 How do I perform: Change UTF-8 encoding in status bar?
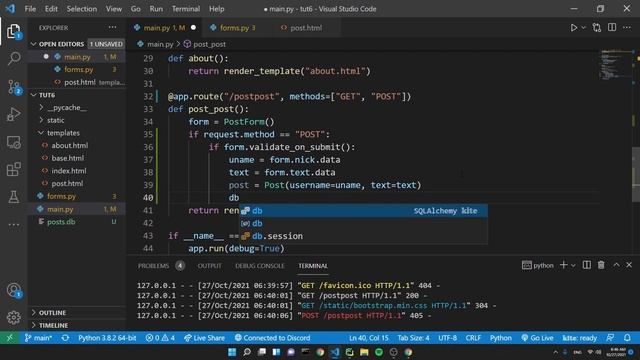(447, 338)
